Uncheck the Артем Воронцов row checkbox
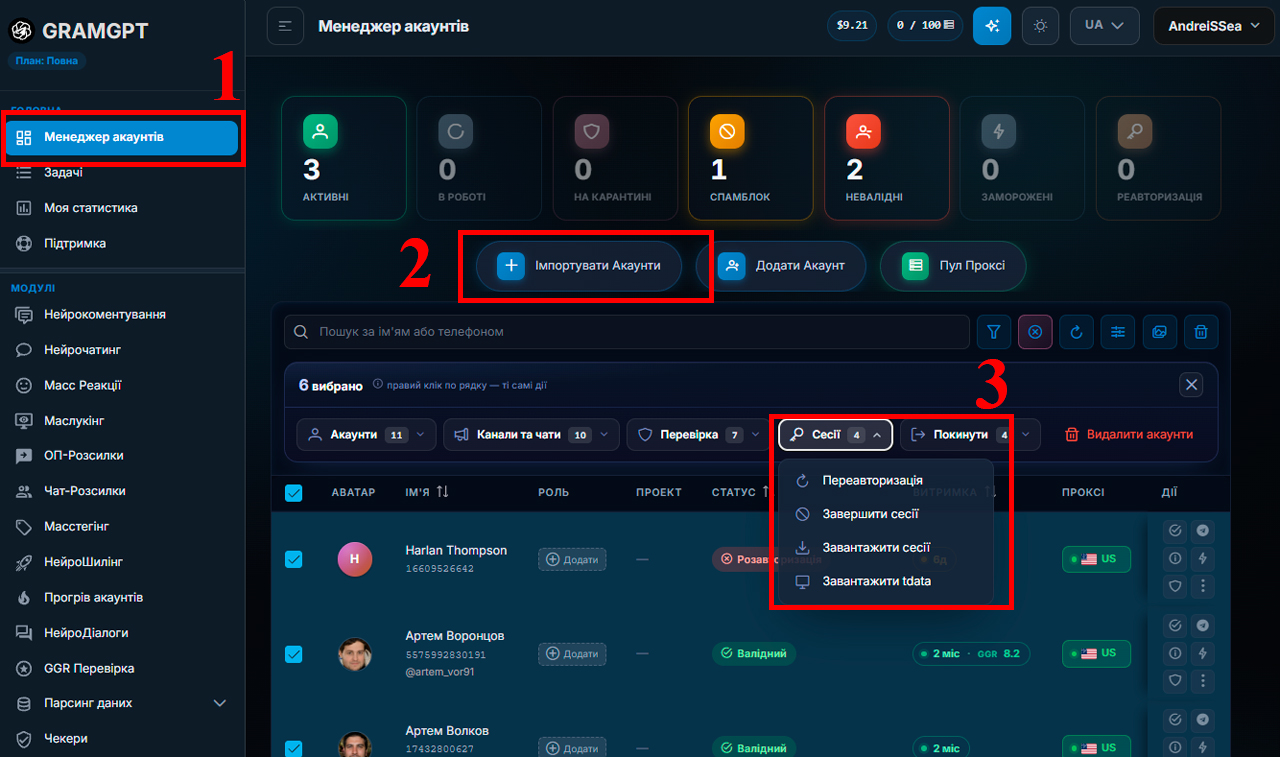 click(294, 654)
